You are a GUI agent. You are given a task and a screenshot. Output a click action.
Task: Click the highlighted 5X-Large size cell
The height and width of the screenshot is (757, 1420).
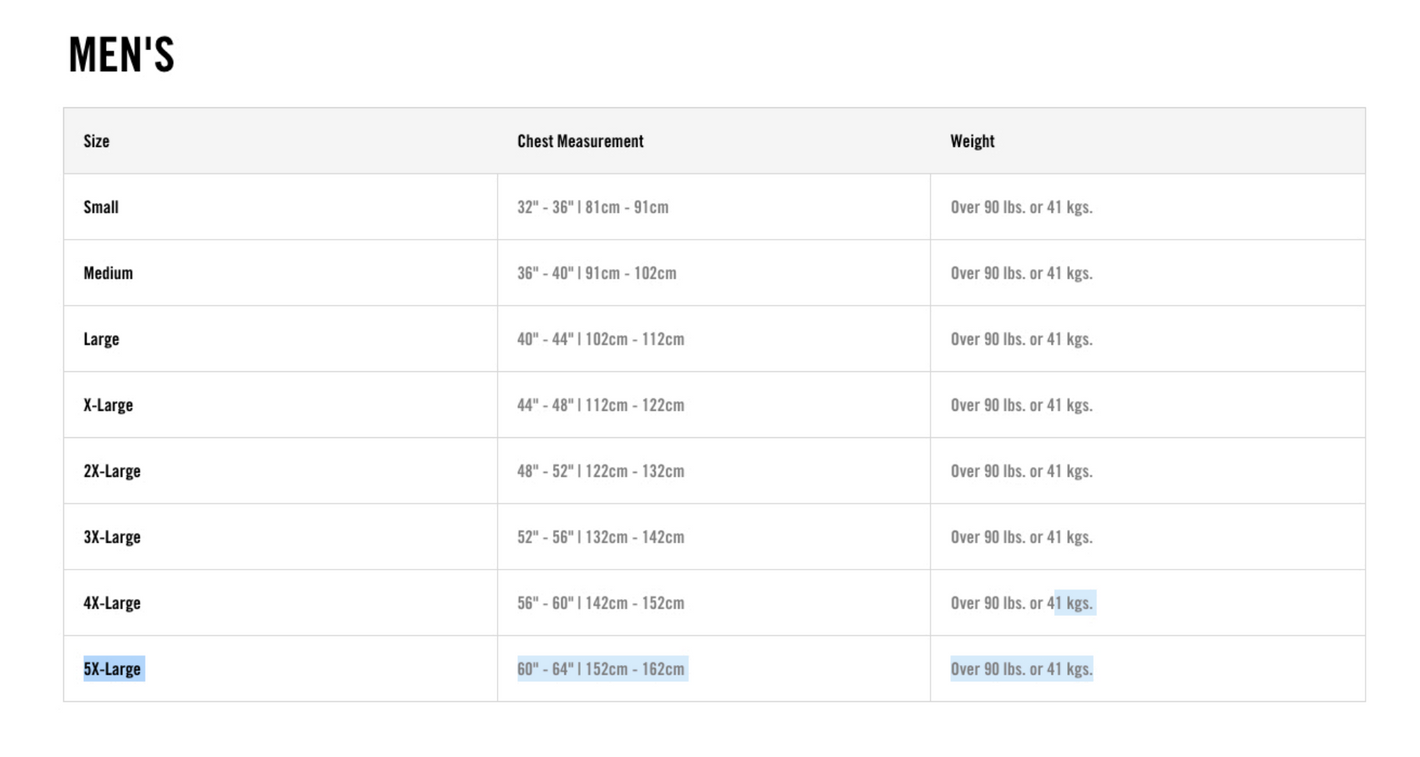114,669
